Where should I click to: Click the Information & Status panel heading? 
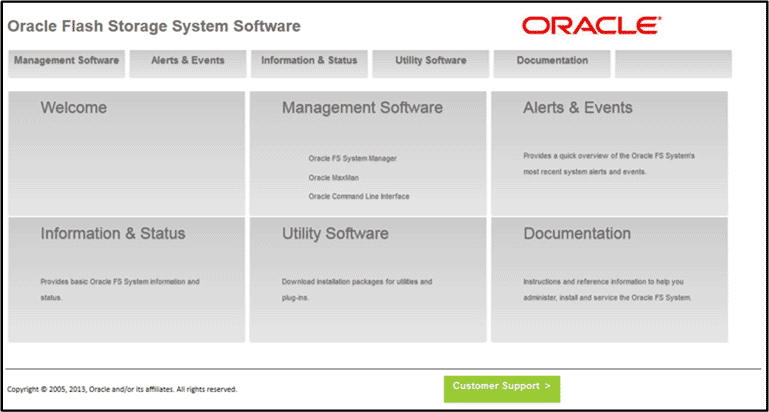coord(113,233)
